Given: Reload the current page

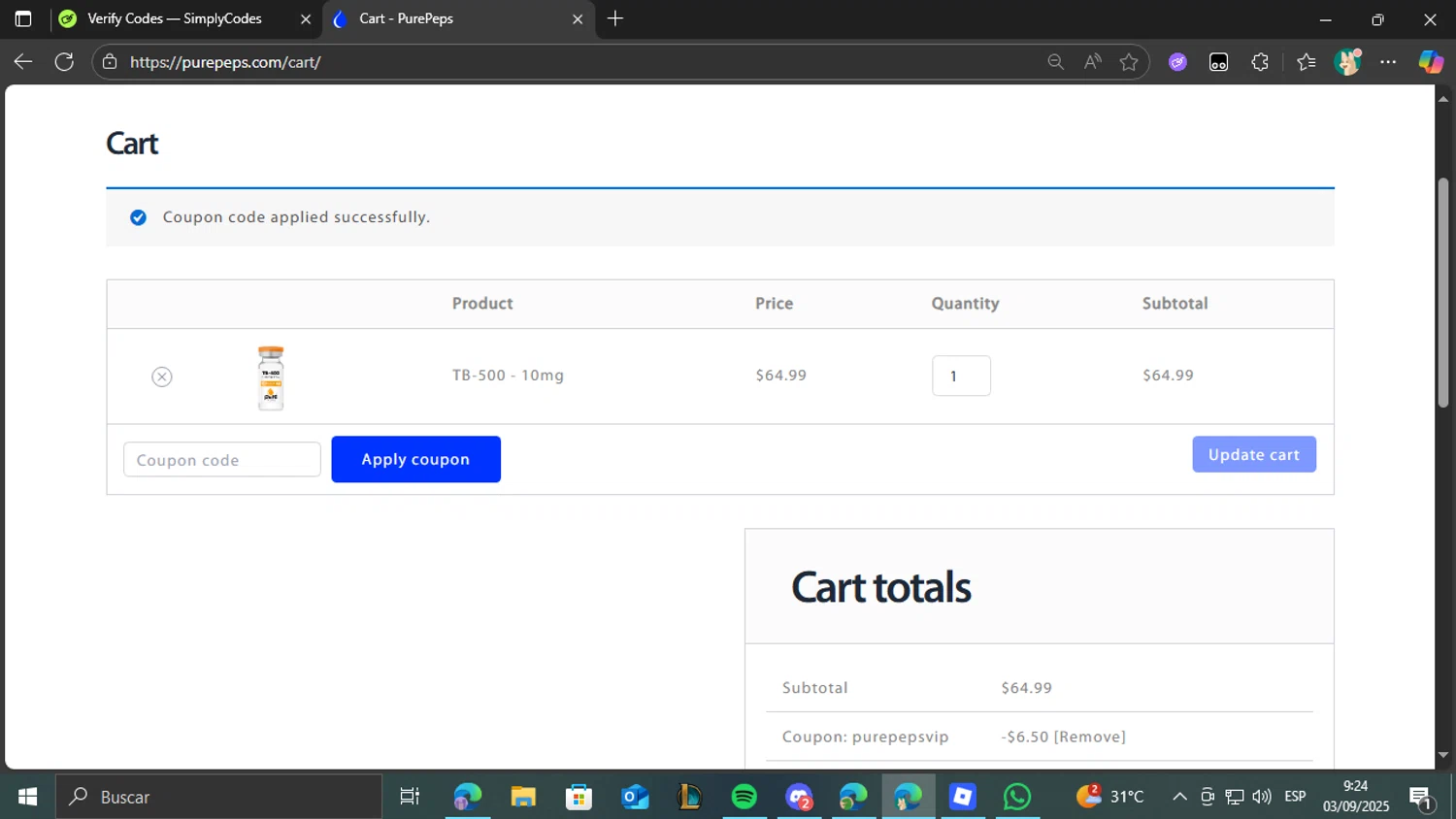Looking at the screenshot, I should [64, 62].
